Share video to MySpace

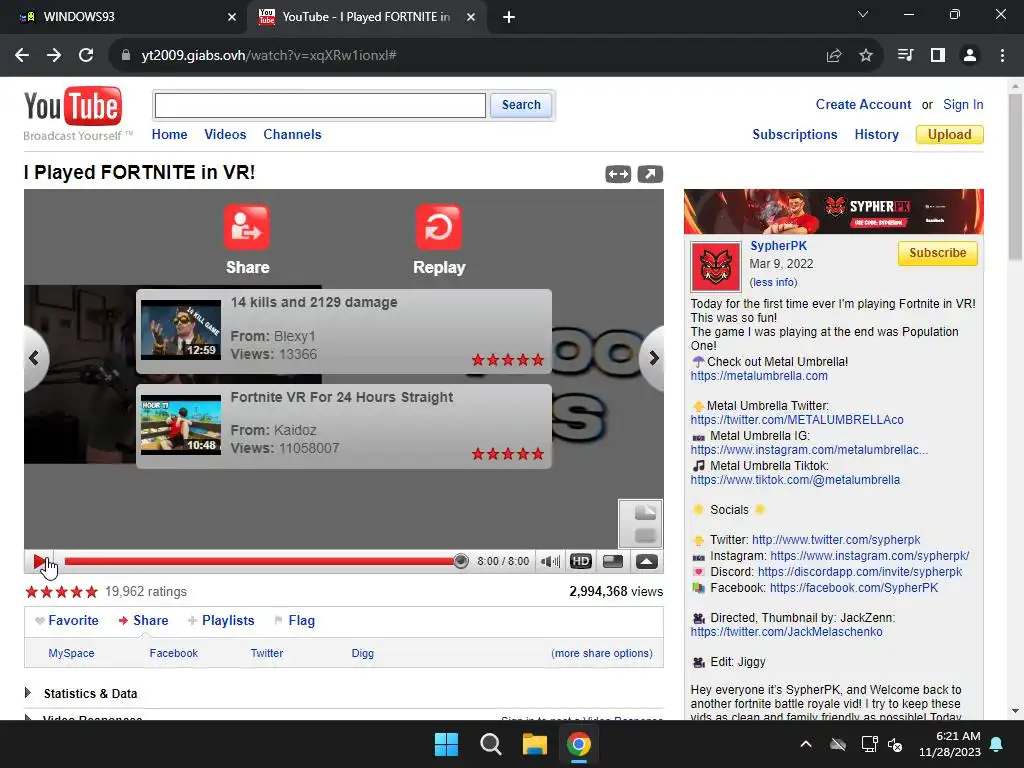(71, 653)
